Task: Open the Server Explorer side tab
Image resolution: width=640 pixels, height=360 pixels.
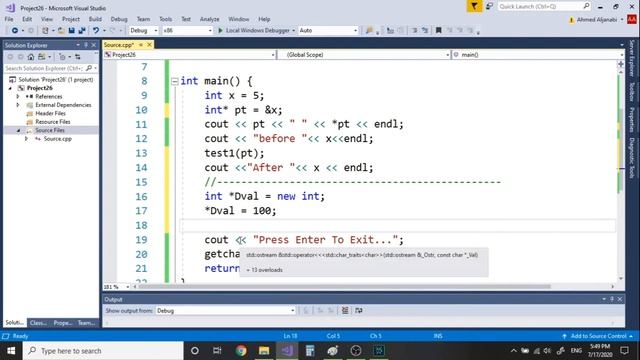Action: point(632,58)
